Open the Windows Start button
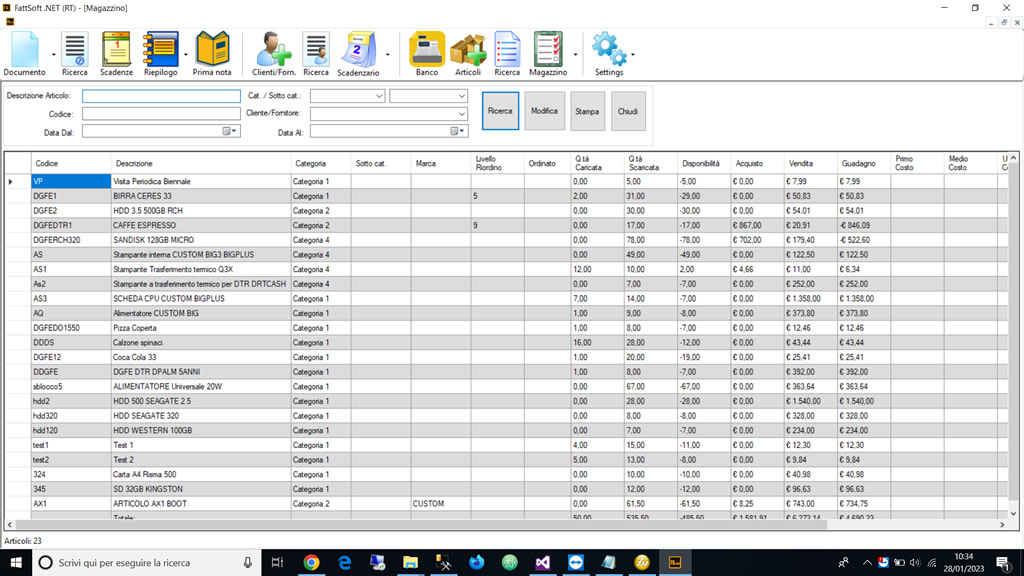 (x=16, y=562)
